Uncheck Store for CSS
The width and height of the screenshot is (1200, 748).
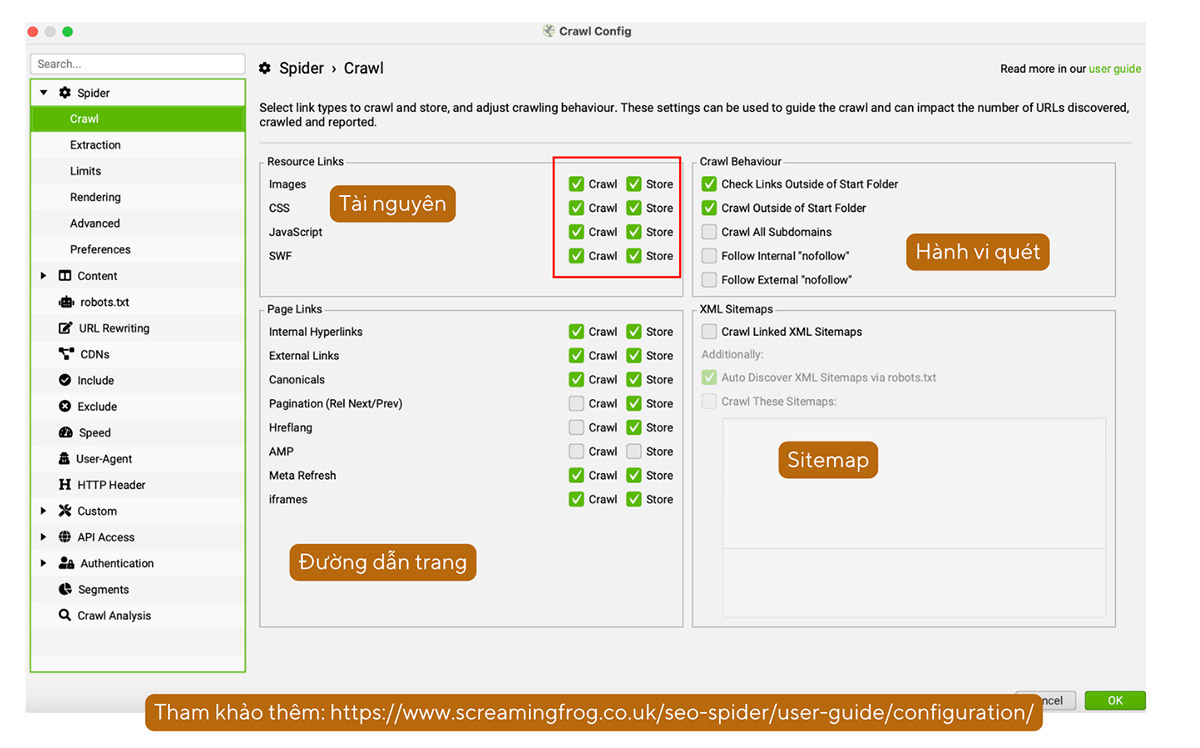coord(635,208)
